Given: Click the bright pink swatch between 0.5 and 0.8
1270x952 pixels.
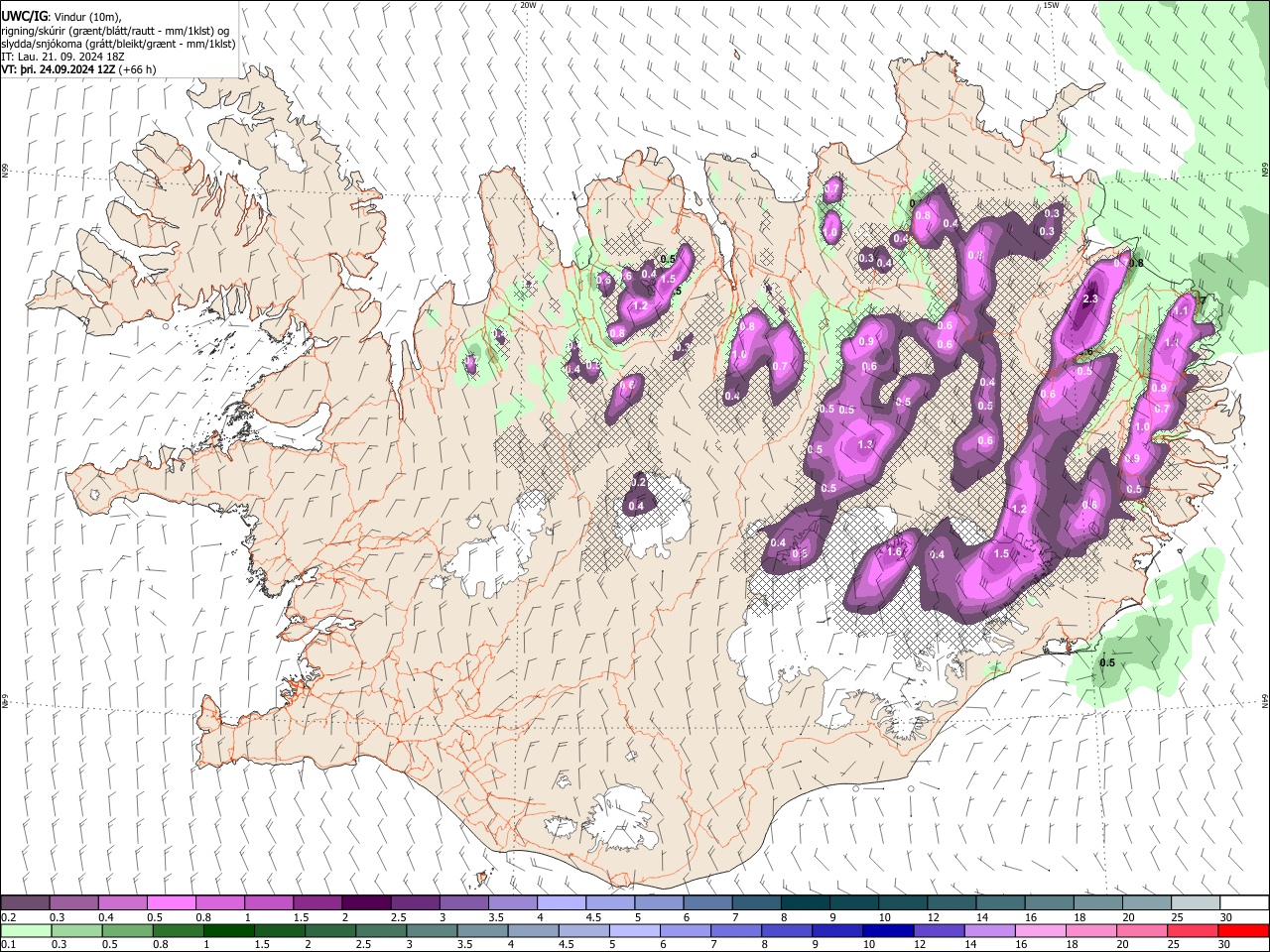Looking at the screenshot, I should pos(171,902).
